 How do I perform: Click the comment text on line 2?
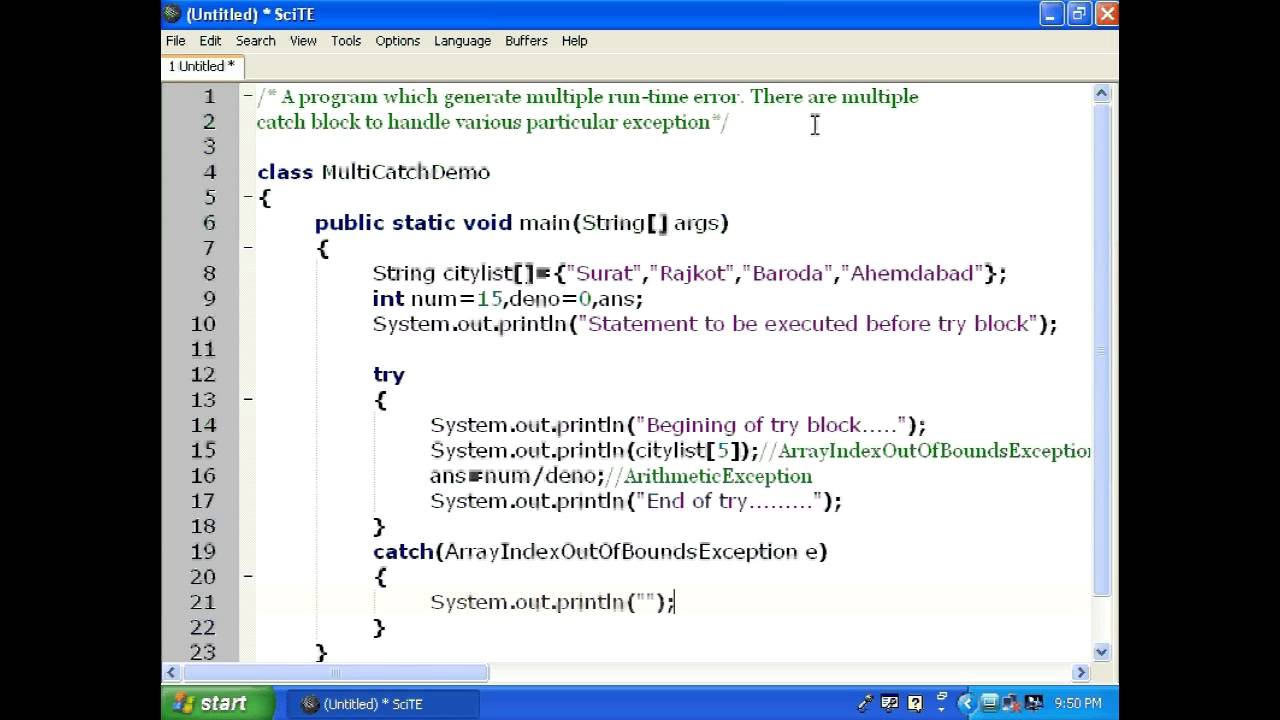click(493, 122)
